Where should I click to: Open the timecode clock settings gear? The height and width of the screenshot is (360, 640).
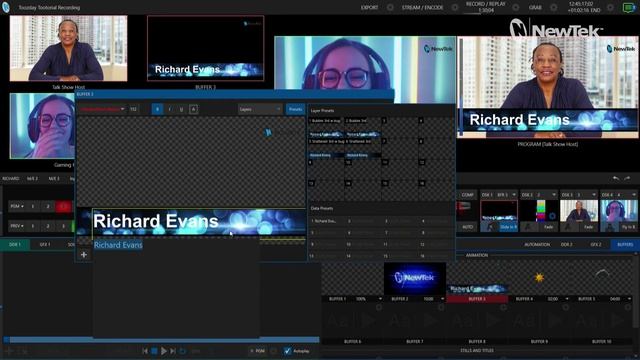pyautogui.click(x=610, y=7)
